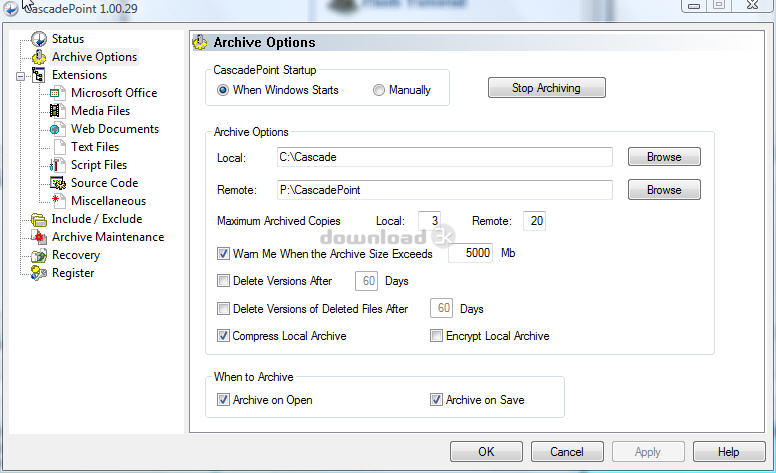Click the Archive Options panel header icon
The height and width of the screenshot is (473, 776).
pyautogui.click(x=200, y=43)
